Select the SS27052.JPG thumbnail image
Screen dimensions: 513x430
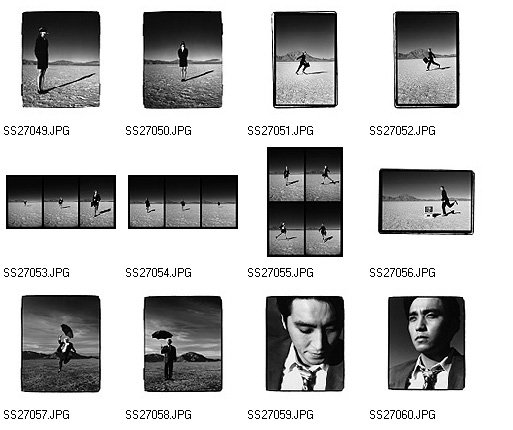[427, 60]
